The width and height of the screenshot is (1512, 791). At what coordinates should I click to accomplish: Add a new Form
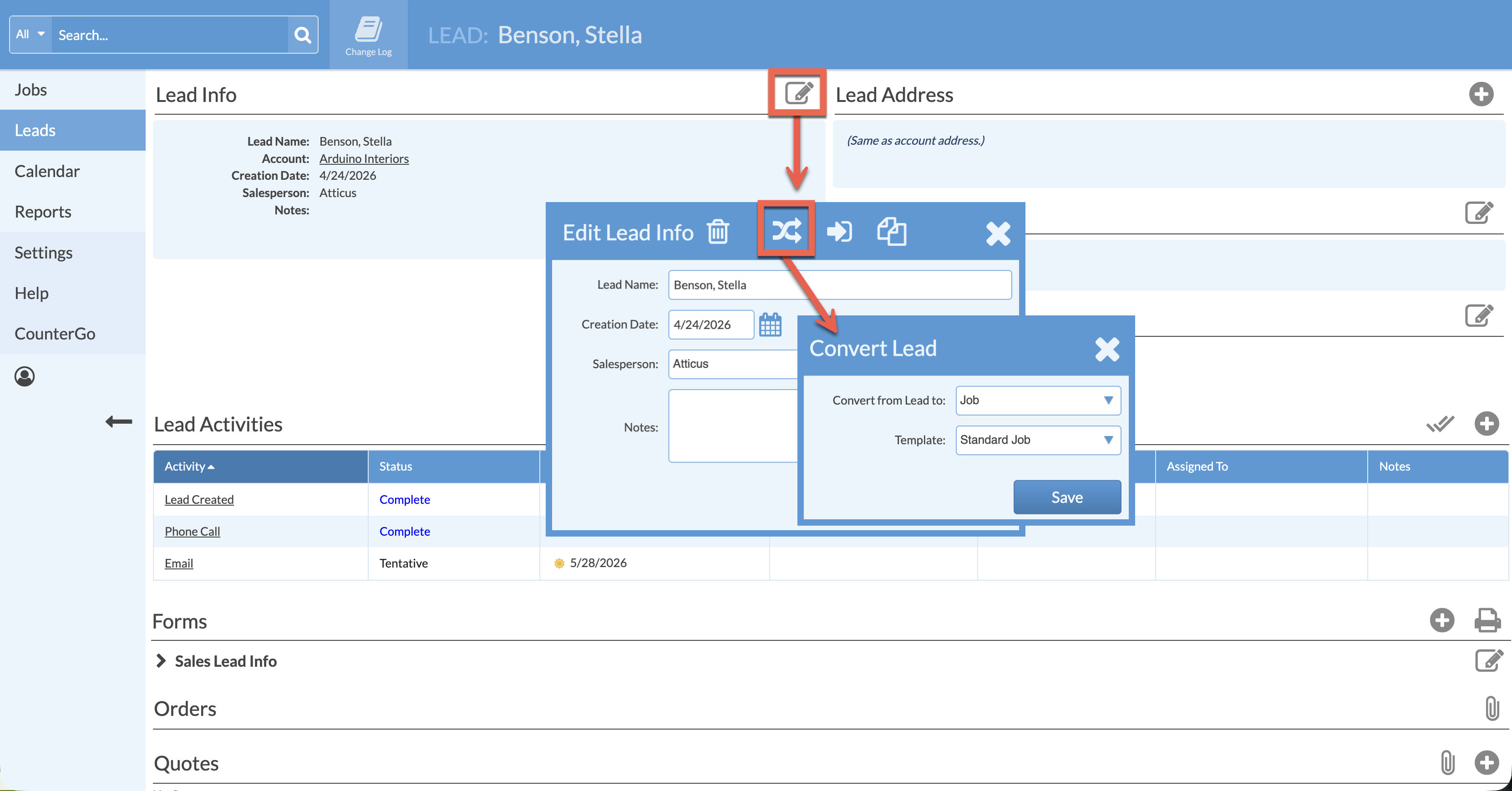1441,620
